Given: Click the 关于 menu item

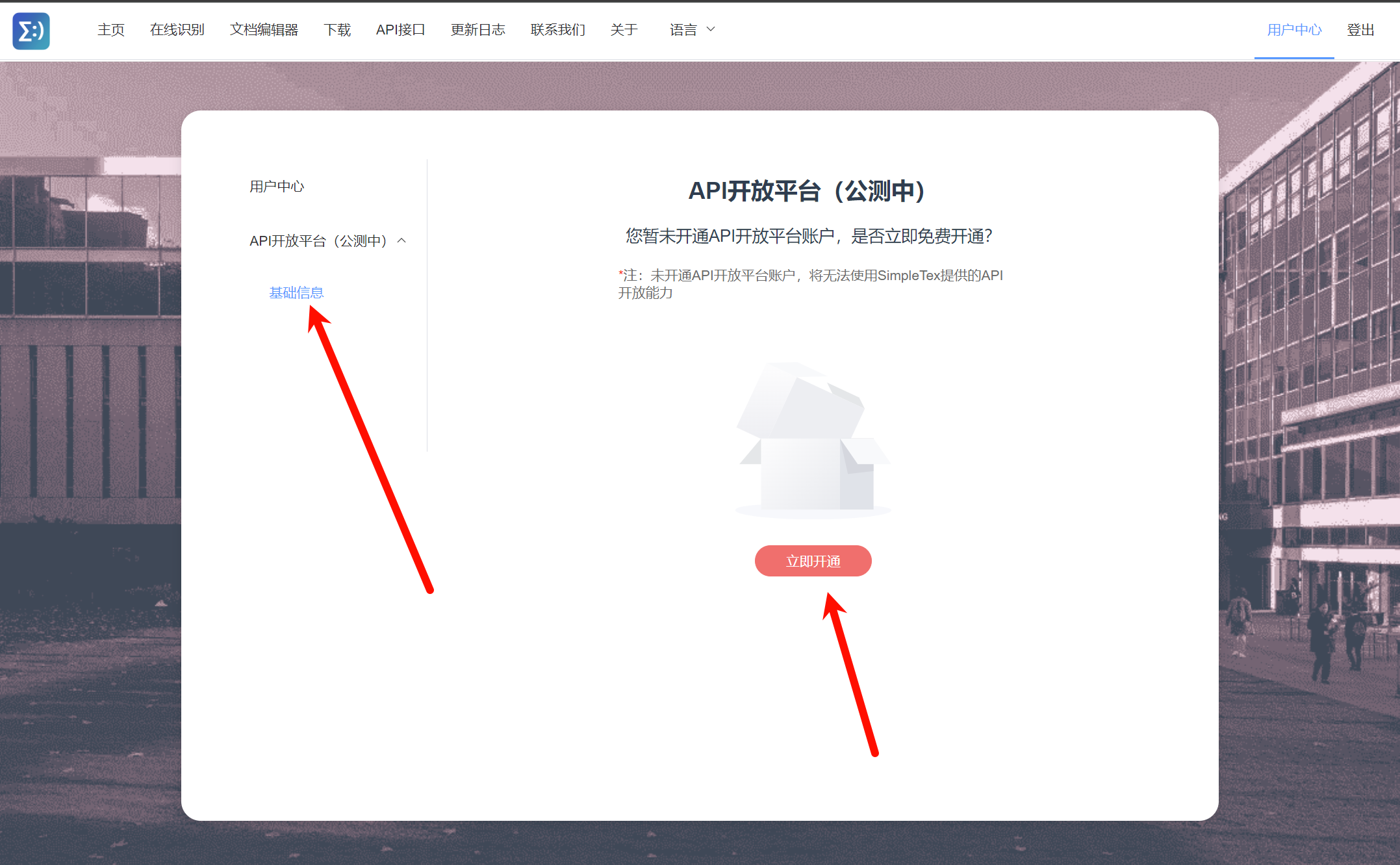Looking at the screenshot, I should point(624,30).
